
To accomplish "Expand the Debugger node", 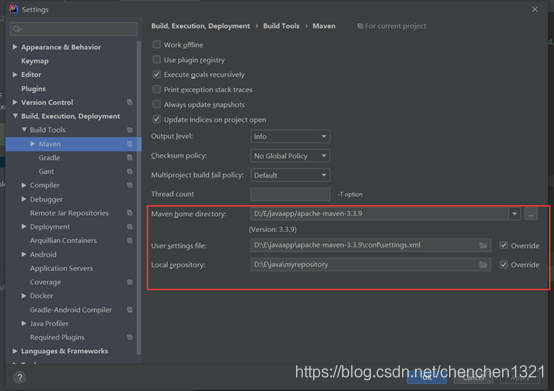I will [x=24, y=199].
